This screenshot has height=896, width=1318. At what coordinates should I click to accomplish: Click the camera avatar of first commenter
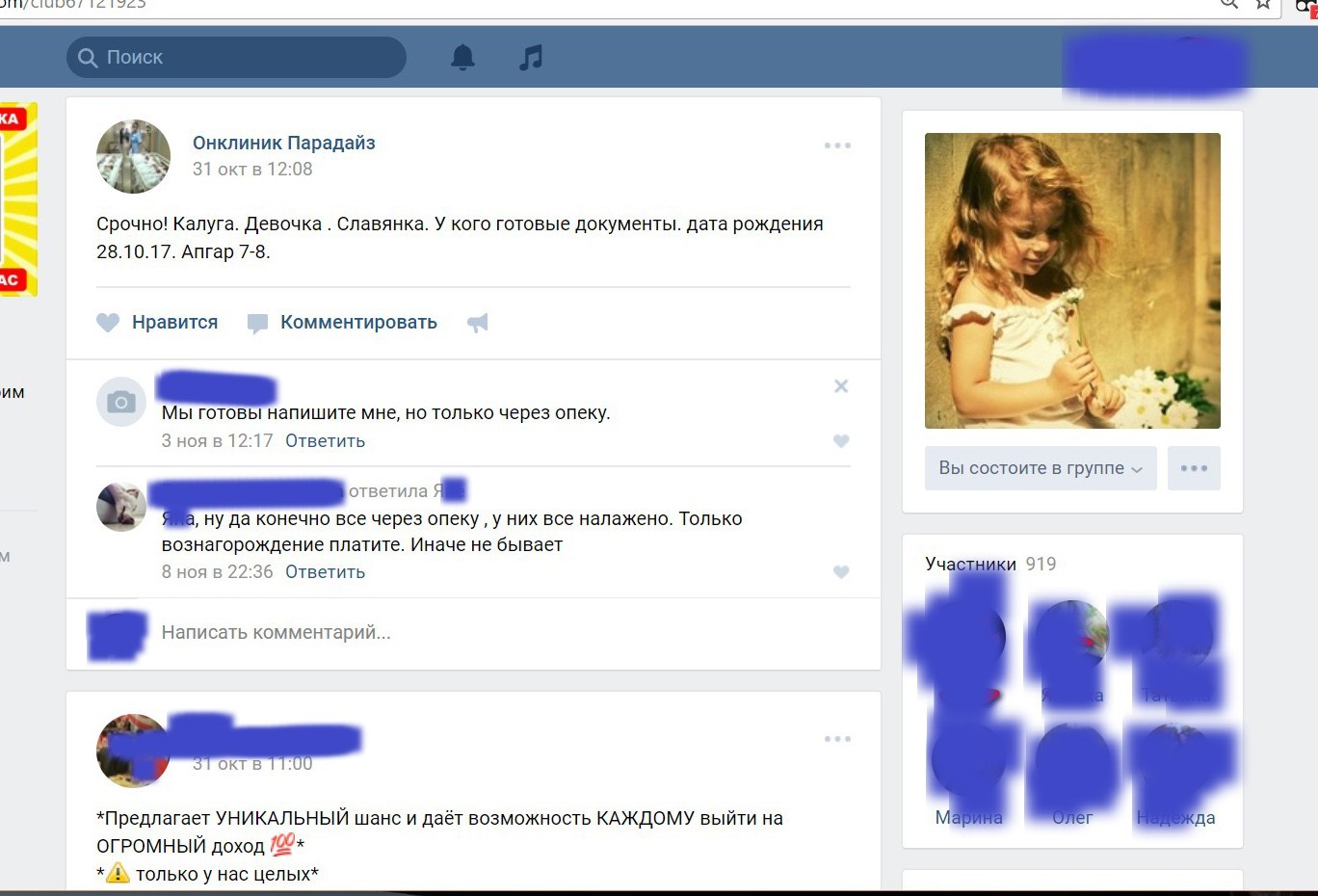121,402
